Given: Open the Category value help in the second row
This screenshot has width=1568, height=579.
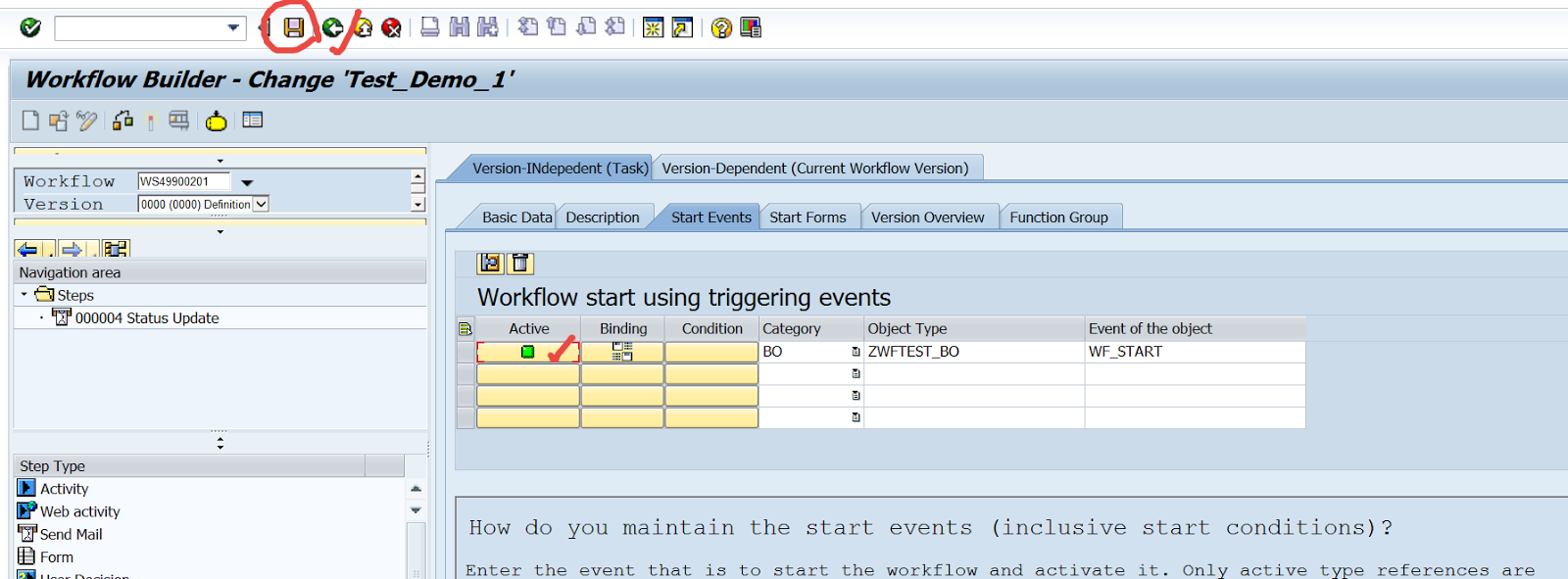Looking at the screenshot, I should (x=856, y=373).
